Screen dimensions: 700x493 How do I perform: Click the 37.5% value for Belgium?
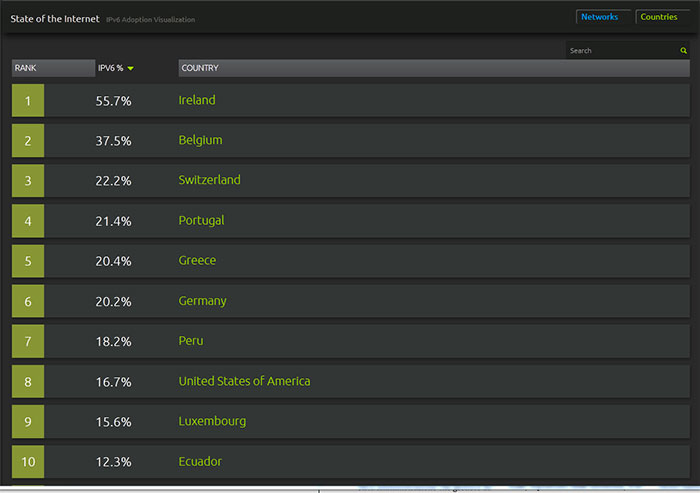tap(113, 141)
